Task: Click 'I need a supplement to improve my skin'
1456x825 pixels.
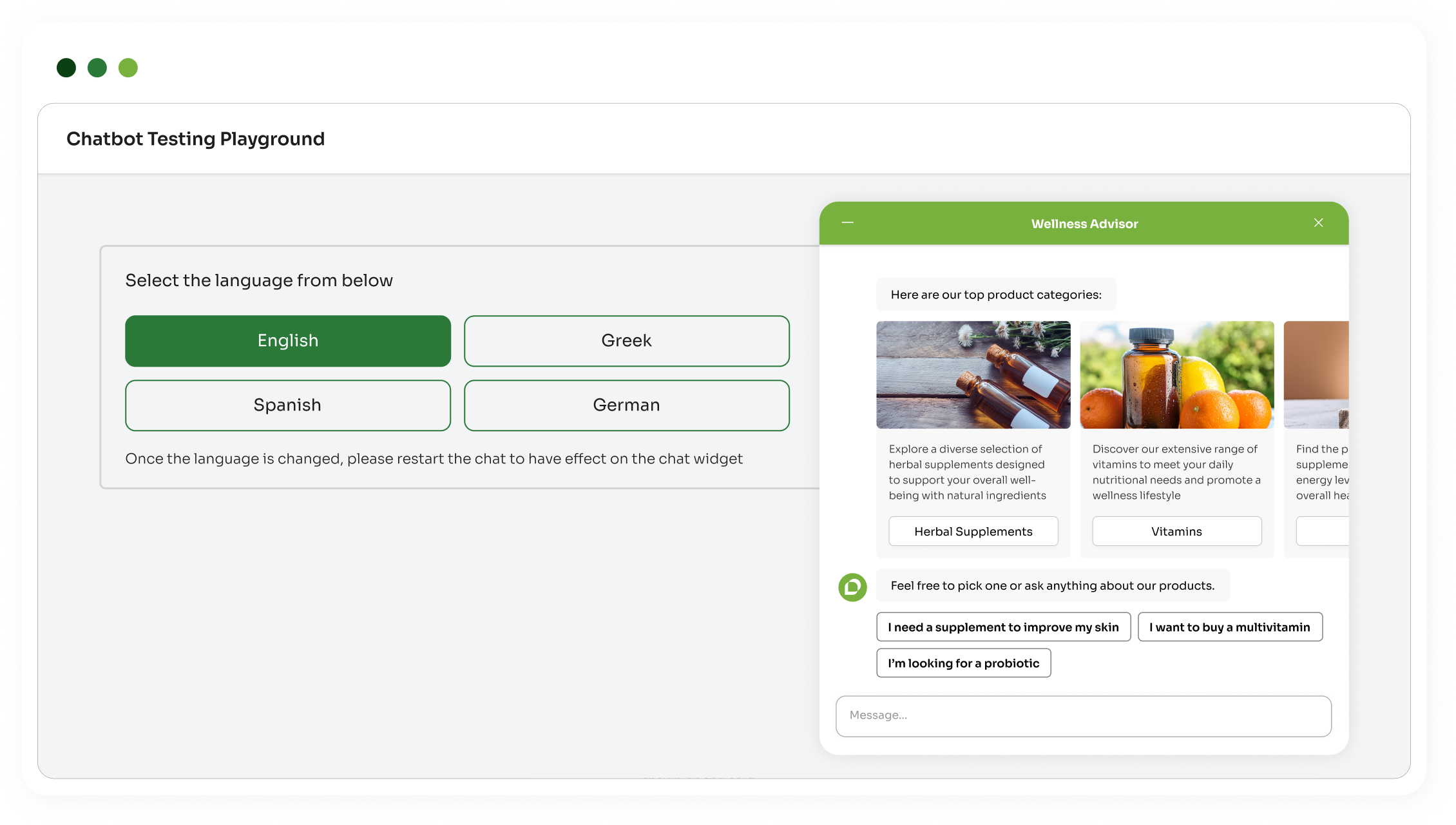Action: coord(1004,627)
